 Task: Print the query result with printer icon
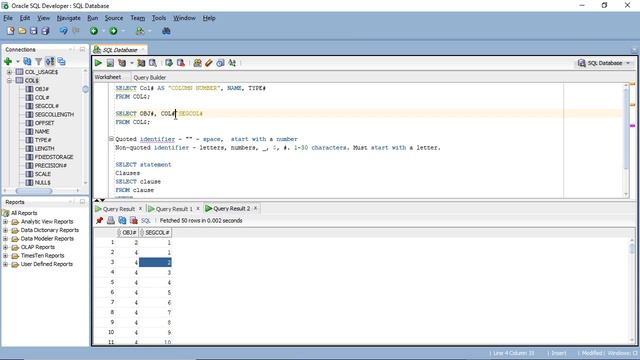(x=111, y=220)
